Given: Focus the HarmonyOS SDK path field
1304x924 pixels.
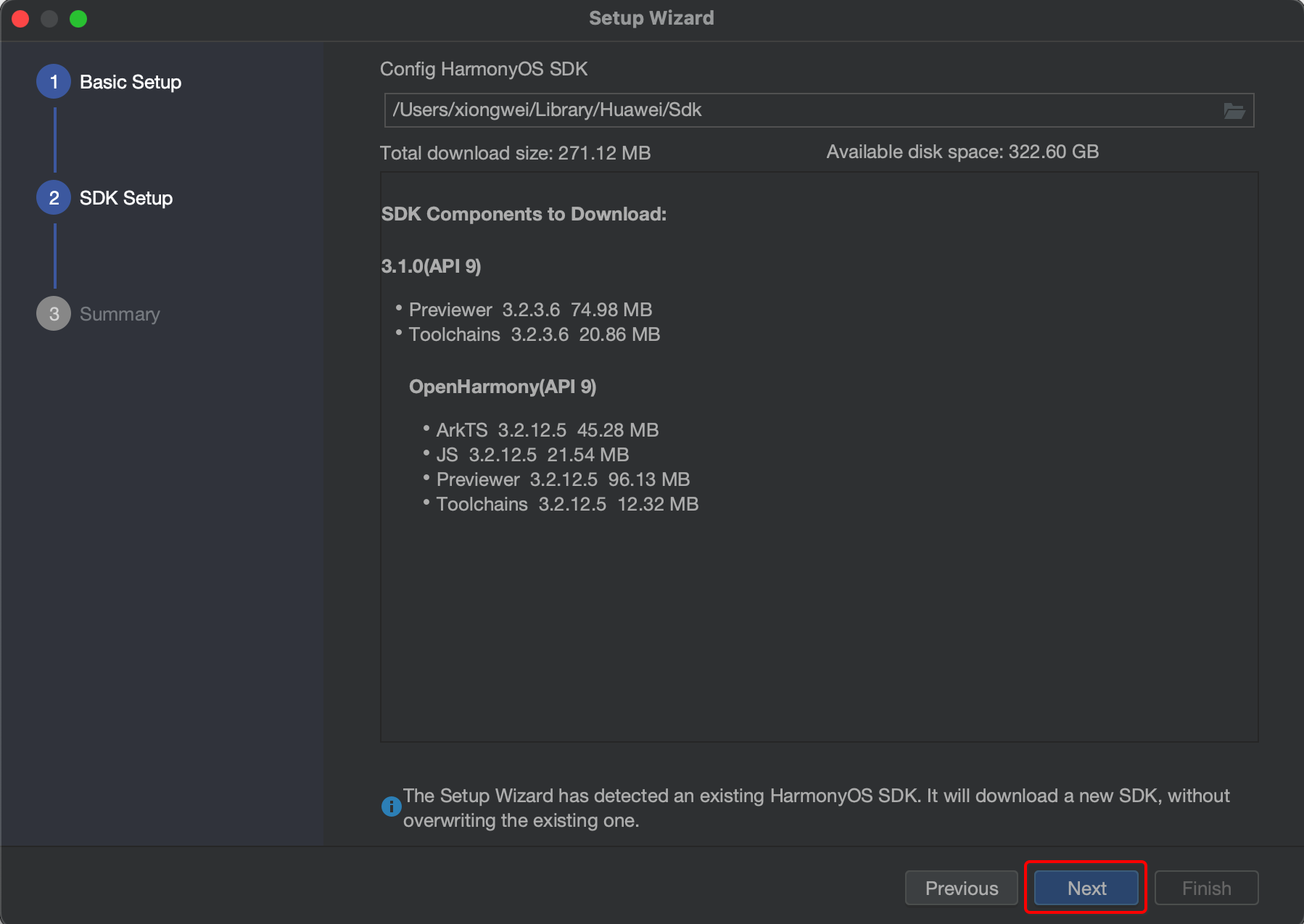Looking at the screenshot, I should (x=819, y=110).
